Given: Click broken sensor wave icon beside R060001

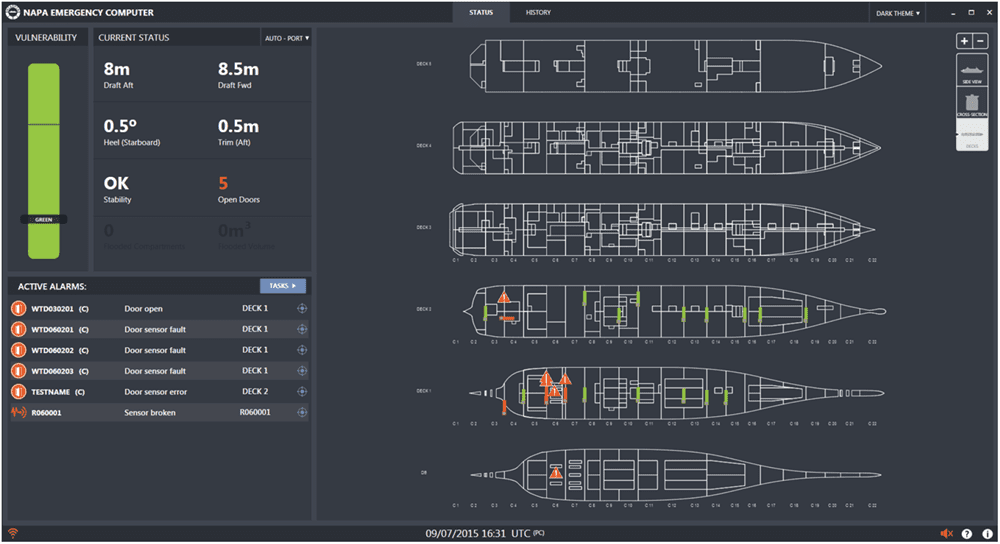Looking at the screenshot, I should click(18, 413).
